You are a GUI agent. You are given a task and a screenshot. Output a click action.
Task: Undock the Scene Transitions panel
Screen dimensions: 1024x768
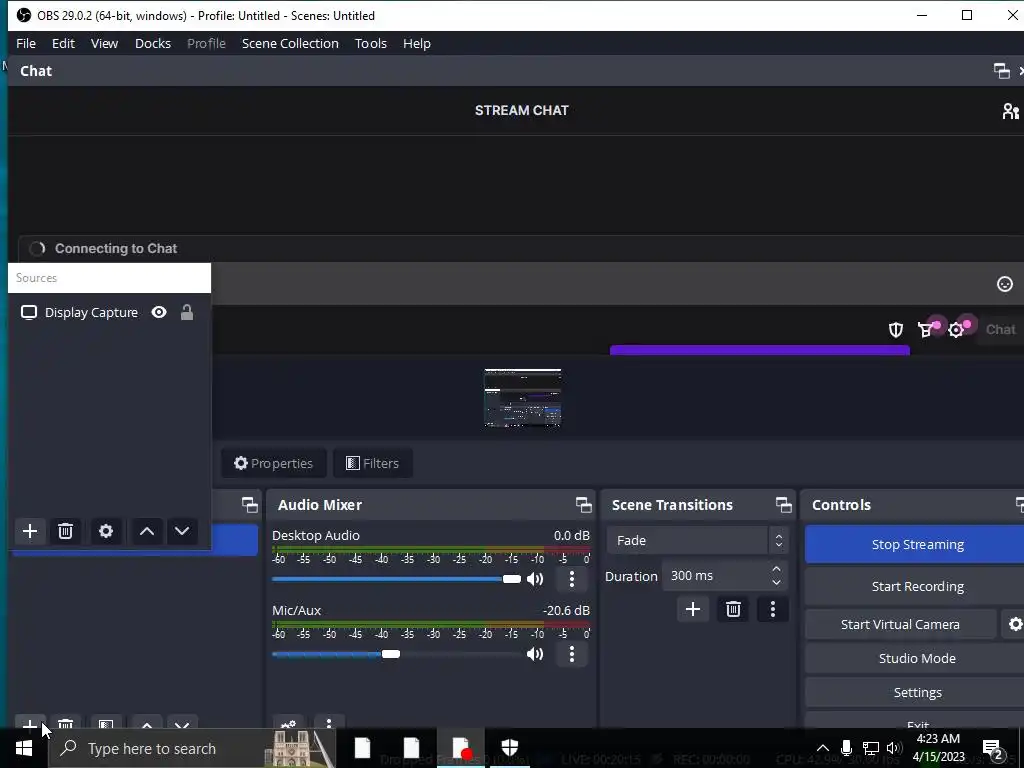784,505
